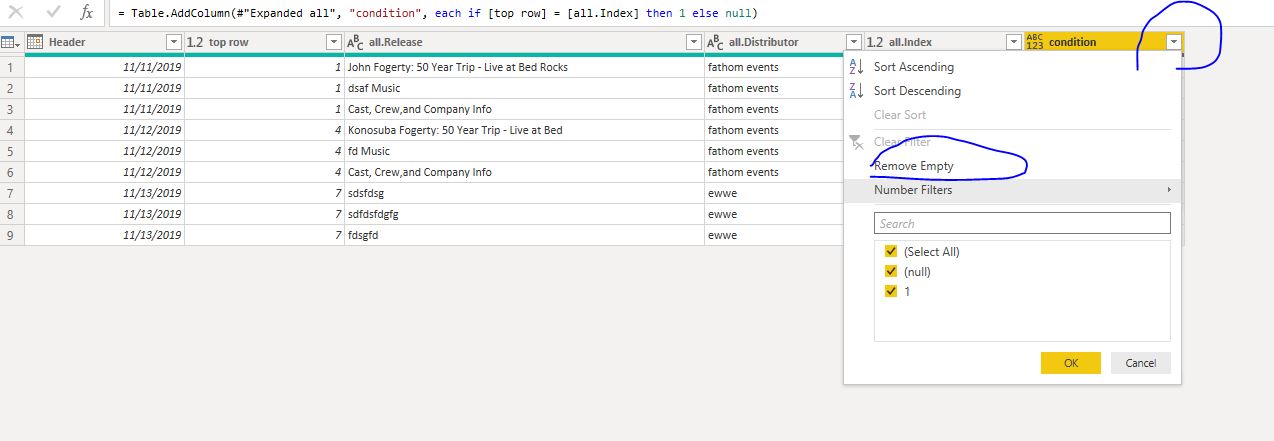The height and width of the screenshot is (441, 1274).
Task: Click the Clear Filter funnel icon
Action: coord(856,142)
